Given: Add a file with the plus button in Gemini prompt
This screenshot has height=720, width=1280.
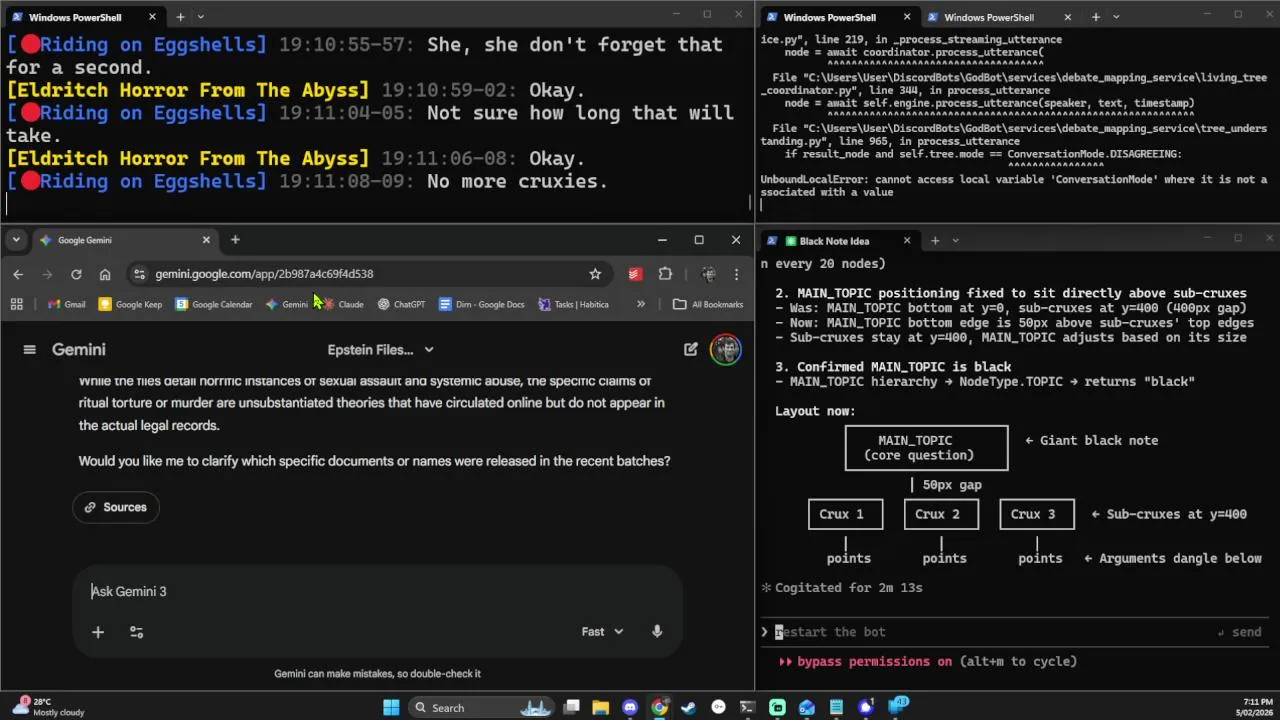Looking at the screenshot, I should tap(98, 632).
